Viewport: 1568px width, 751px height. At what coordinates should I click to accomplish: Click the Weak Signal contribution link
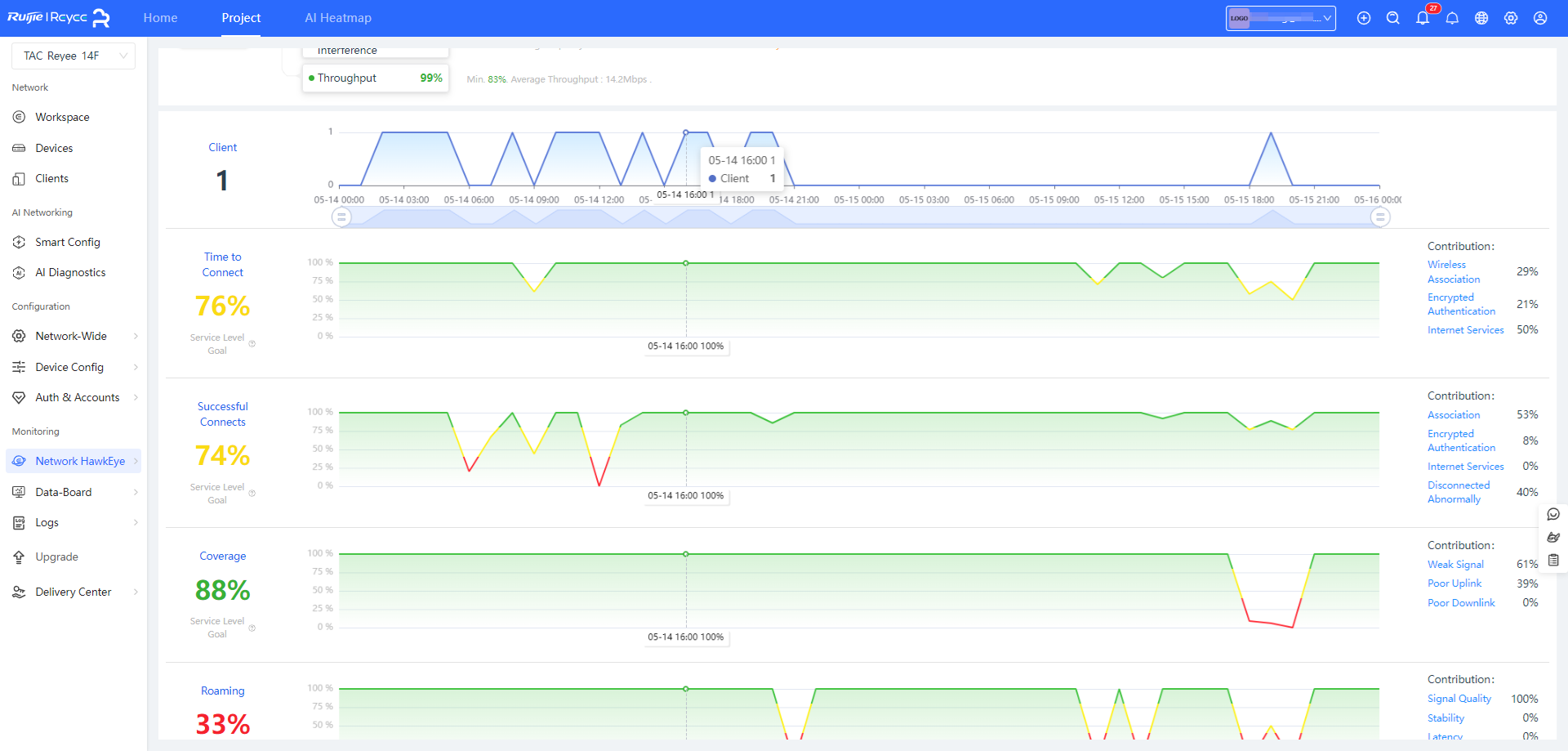click(x=1454, y=565)
